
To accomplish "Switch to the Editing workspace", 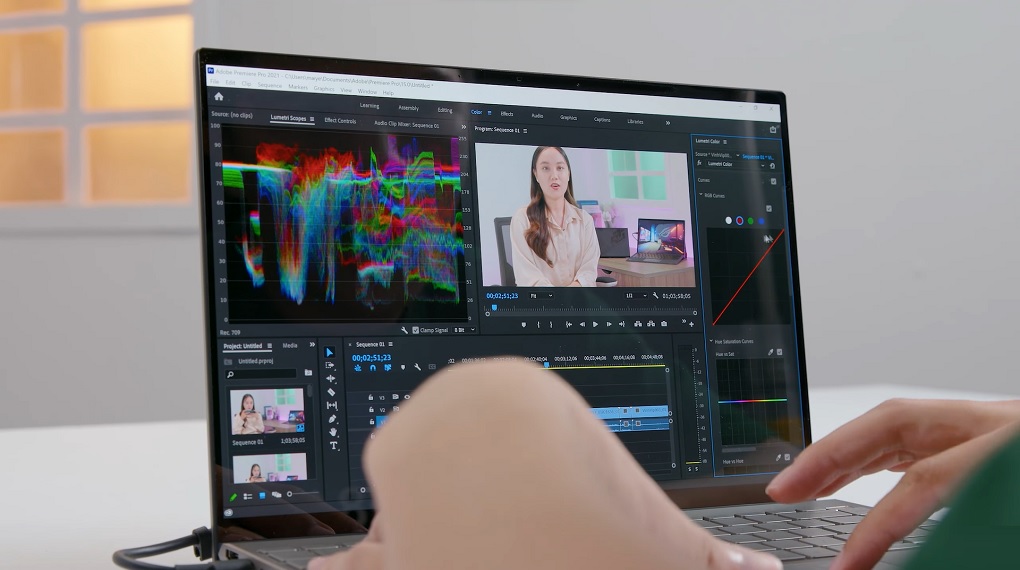I will [445, 110].
